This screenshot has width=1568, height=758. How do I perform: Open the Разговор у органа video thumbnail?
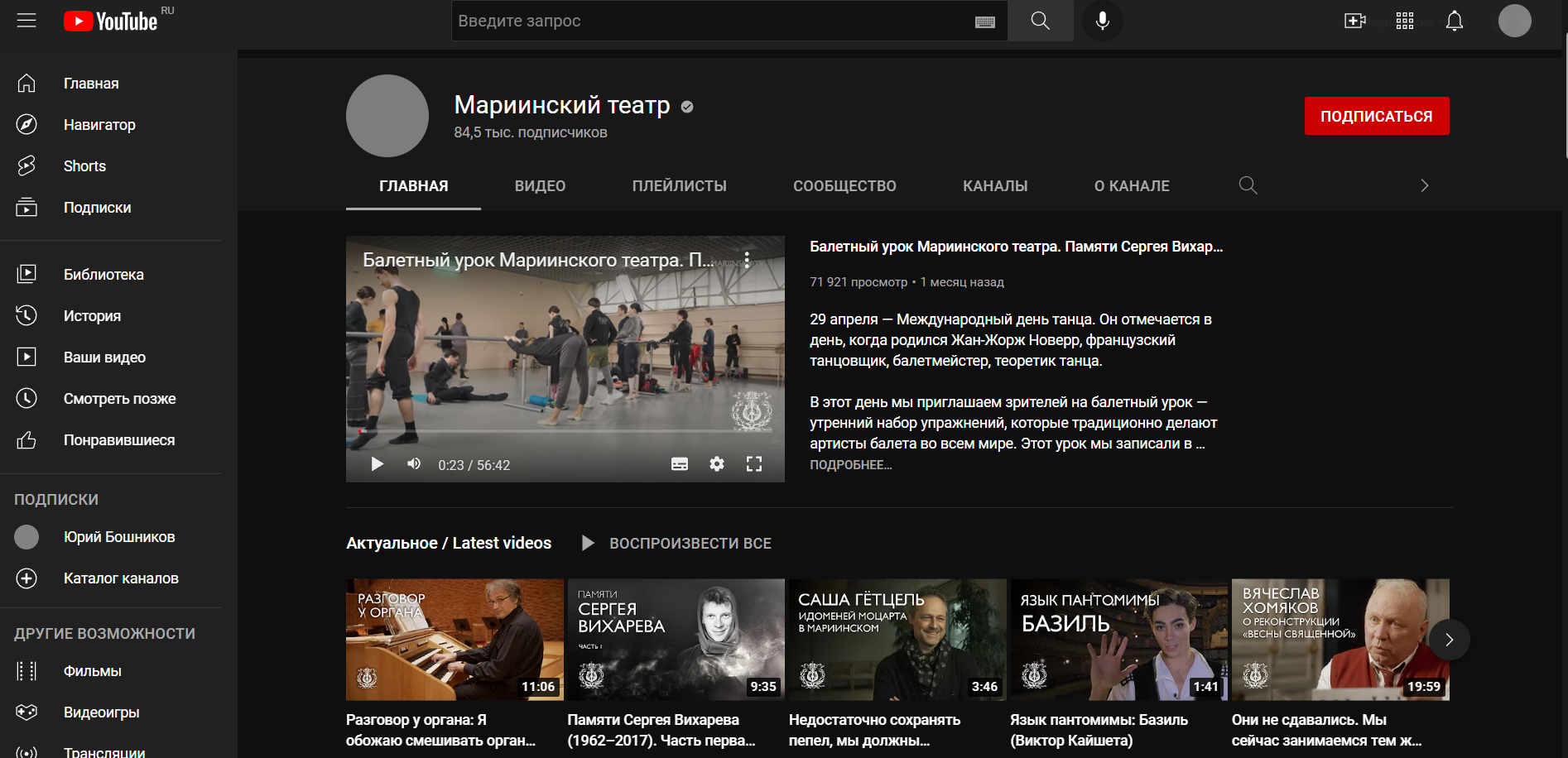coord(455,640)
